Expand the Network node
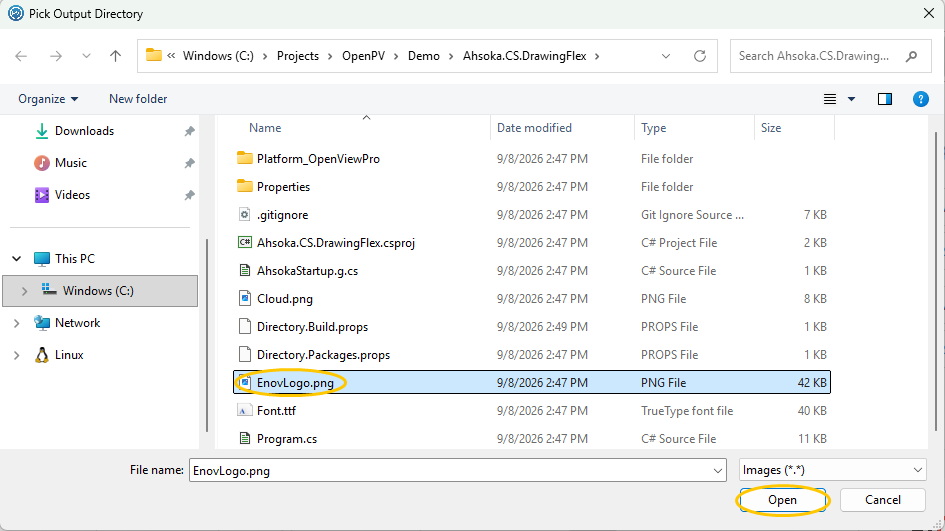Viewport: 945px width, 531px height. pos(16,323)
